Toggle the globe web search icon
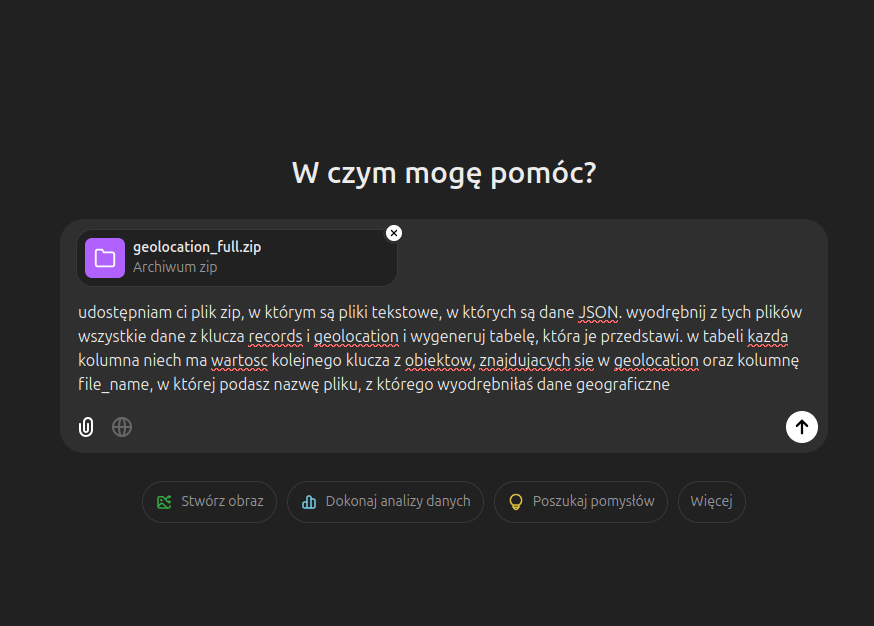The width and height of the screenshot is (874, 626). (122, 427)
